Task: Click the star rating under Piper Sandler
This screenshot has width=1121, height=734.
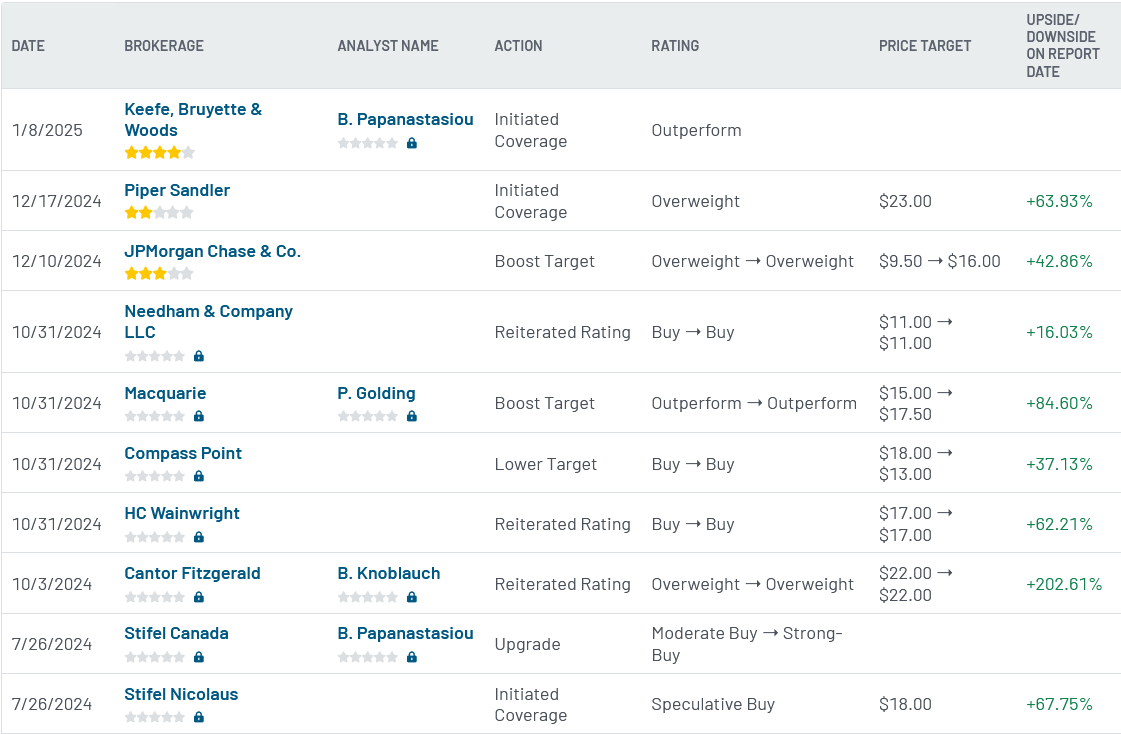Action: tap(159, 212)
